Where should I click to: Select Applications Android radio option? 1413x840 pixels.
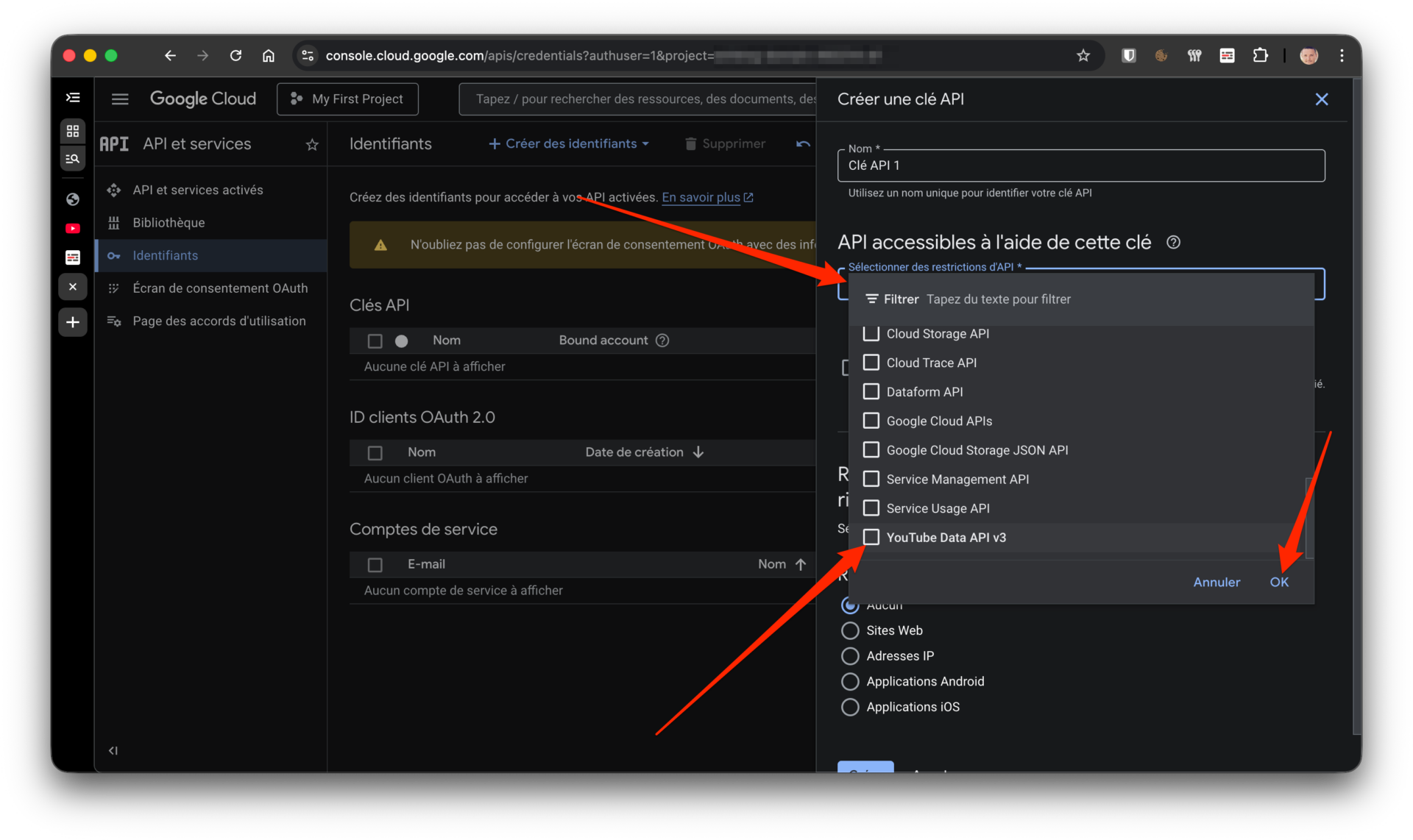850,682
